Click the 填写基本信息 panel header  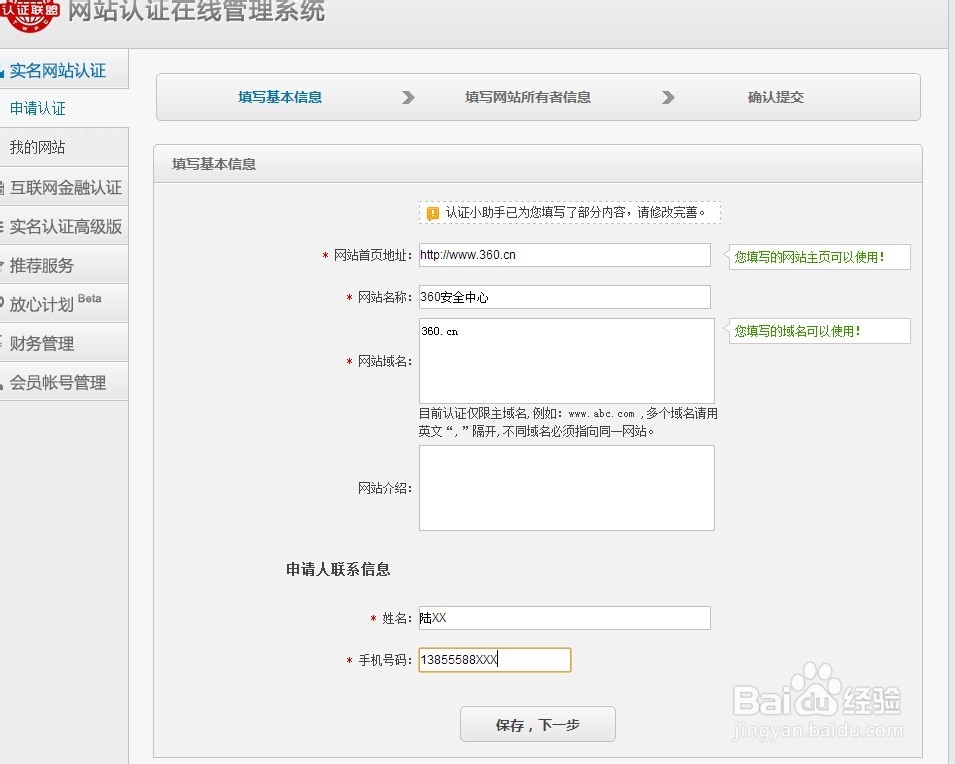coord(538,164)
